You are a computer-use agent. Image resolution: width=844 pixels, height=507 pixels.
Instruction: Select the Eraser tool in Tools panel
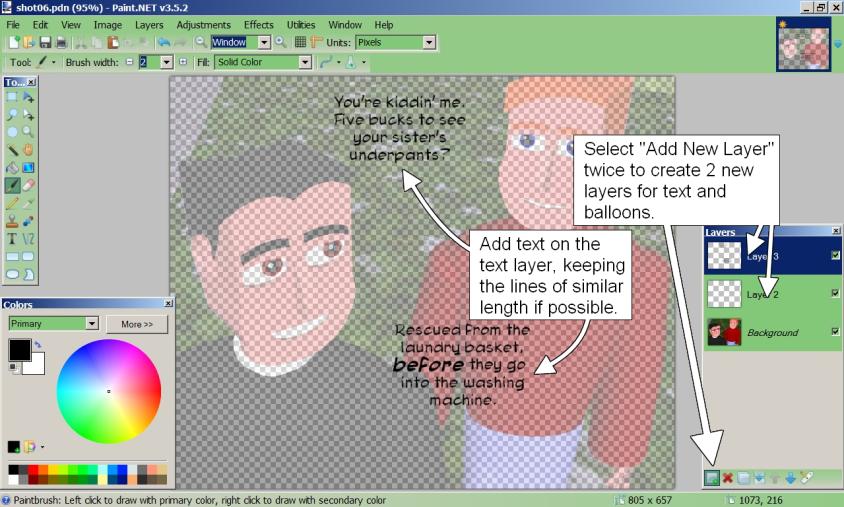pos(28,185)
